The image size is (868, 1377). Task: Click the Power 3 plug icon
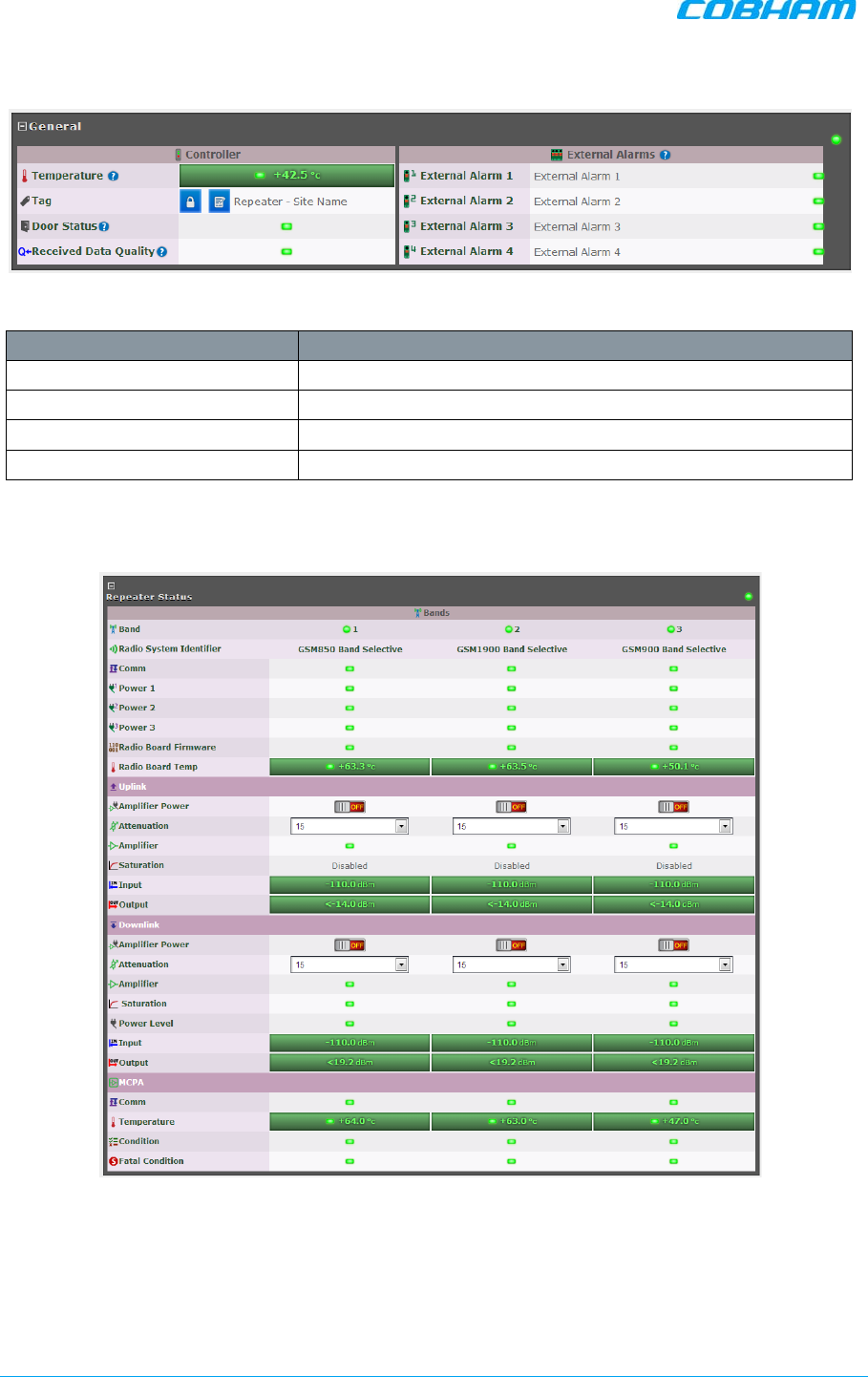click(x=113, y=728)
